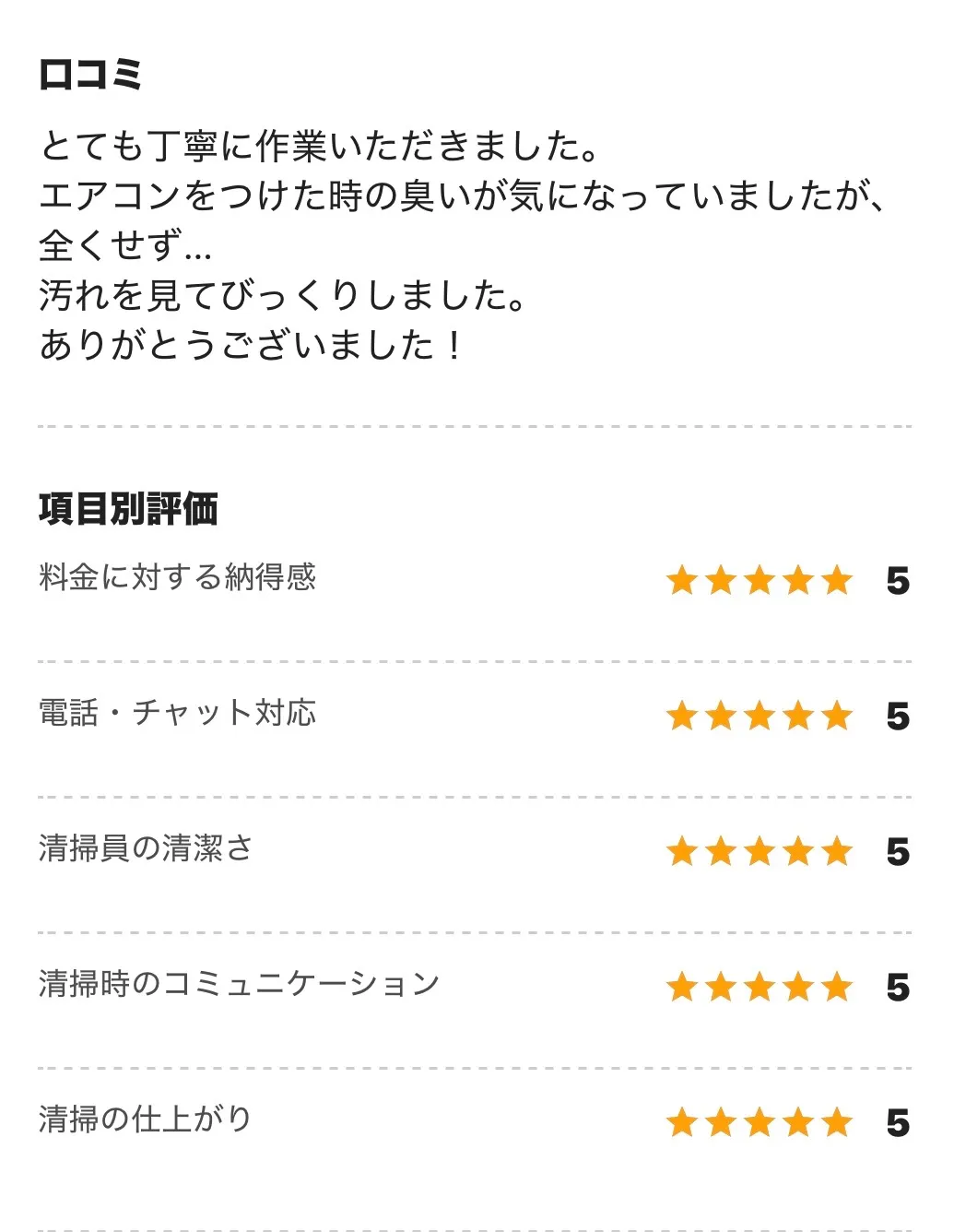
Task: Click the ありがとうございました！ review line
Action: [251, 345]
